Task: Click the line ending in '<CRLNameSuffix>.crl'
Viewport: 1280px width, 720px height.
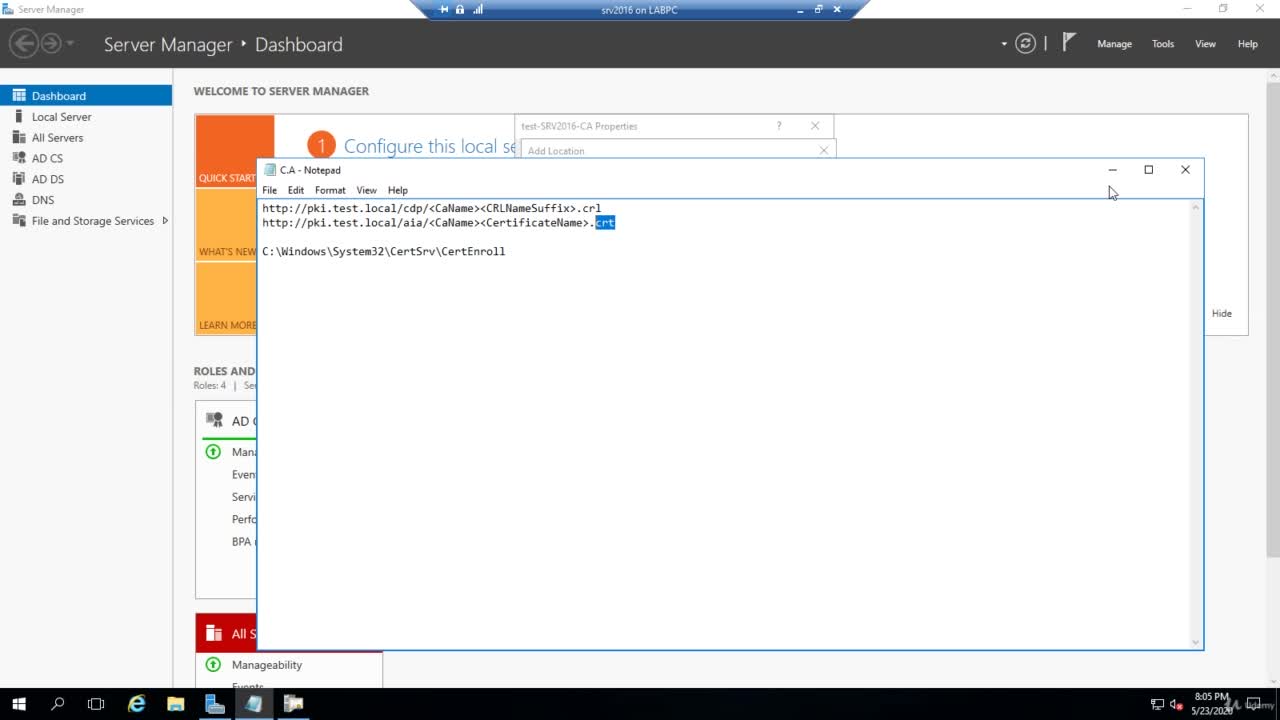Action: (431, 208)
